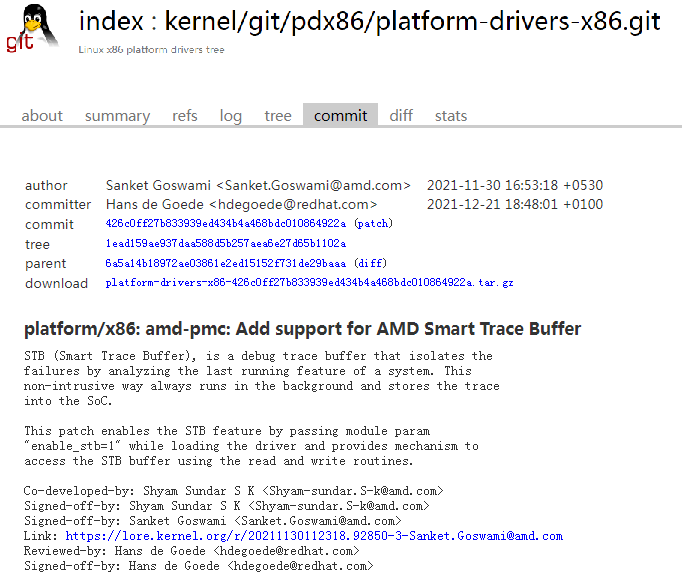Click the Co-developed-by Shyam Sundar S K line

point(234,491)
